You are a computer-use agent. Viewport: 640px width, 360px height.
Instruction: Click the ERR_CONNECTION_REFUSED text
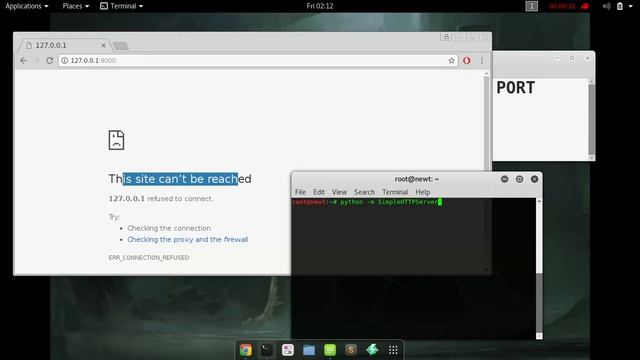point(149,258)
